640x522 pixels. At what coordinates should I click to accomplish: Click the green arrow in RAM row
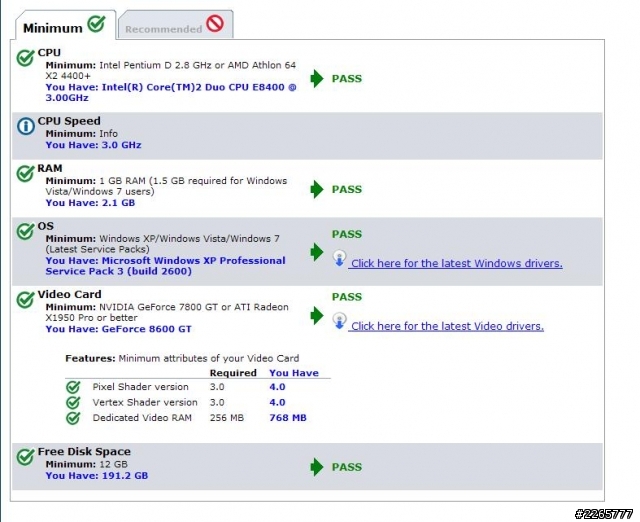317,189
